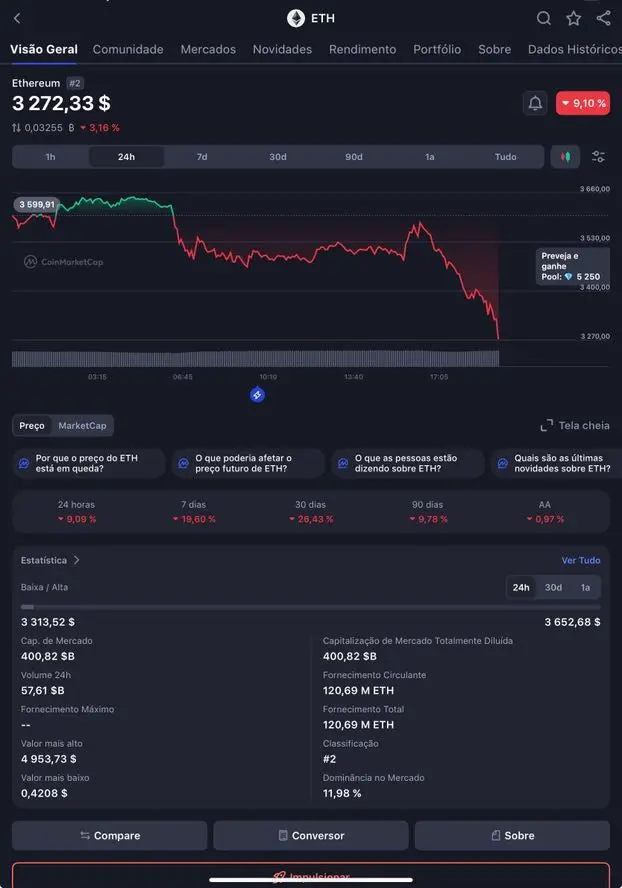Screen dimensions: 622x888
Task: Tap Dominância no Mercado 11,98 %
Action: click(x=342, y=793)
